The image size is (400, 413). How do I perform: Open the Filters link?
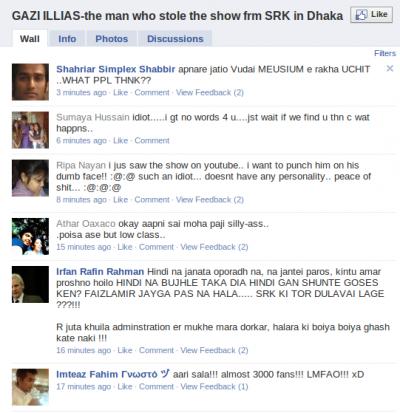(x=385, y=53)
